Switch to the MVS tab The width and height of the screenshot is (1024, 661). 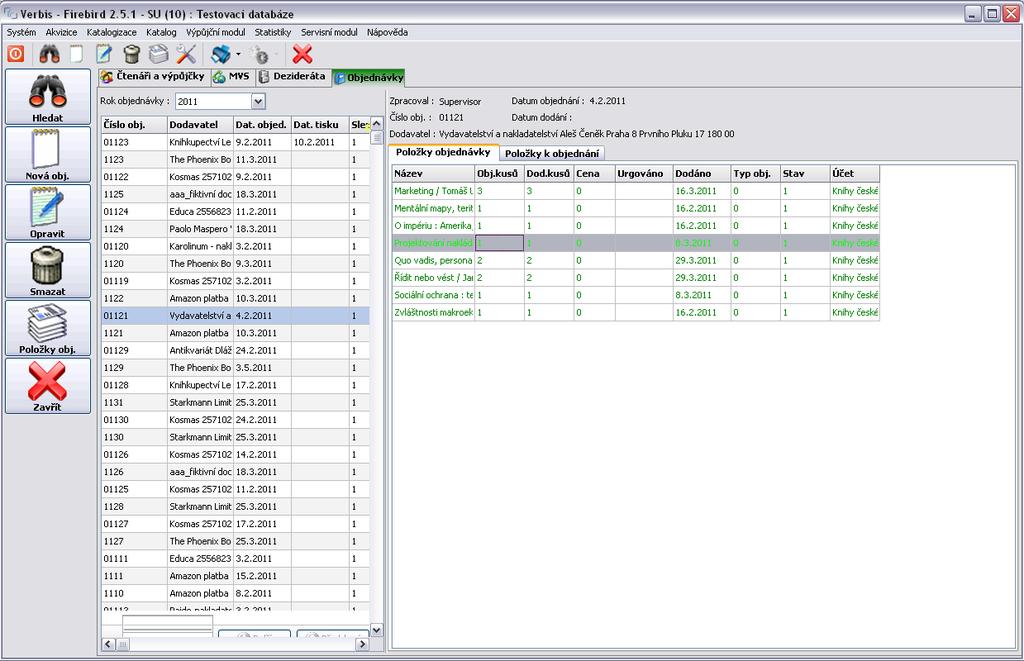pyautogui.click(x=232, y=76)
